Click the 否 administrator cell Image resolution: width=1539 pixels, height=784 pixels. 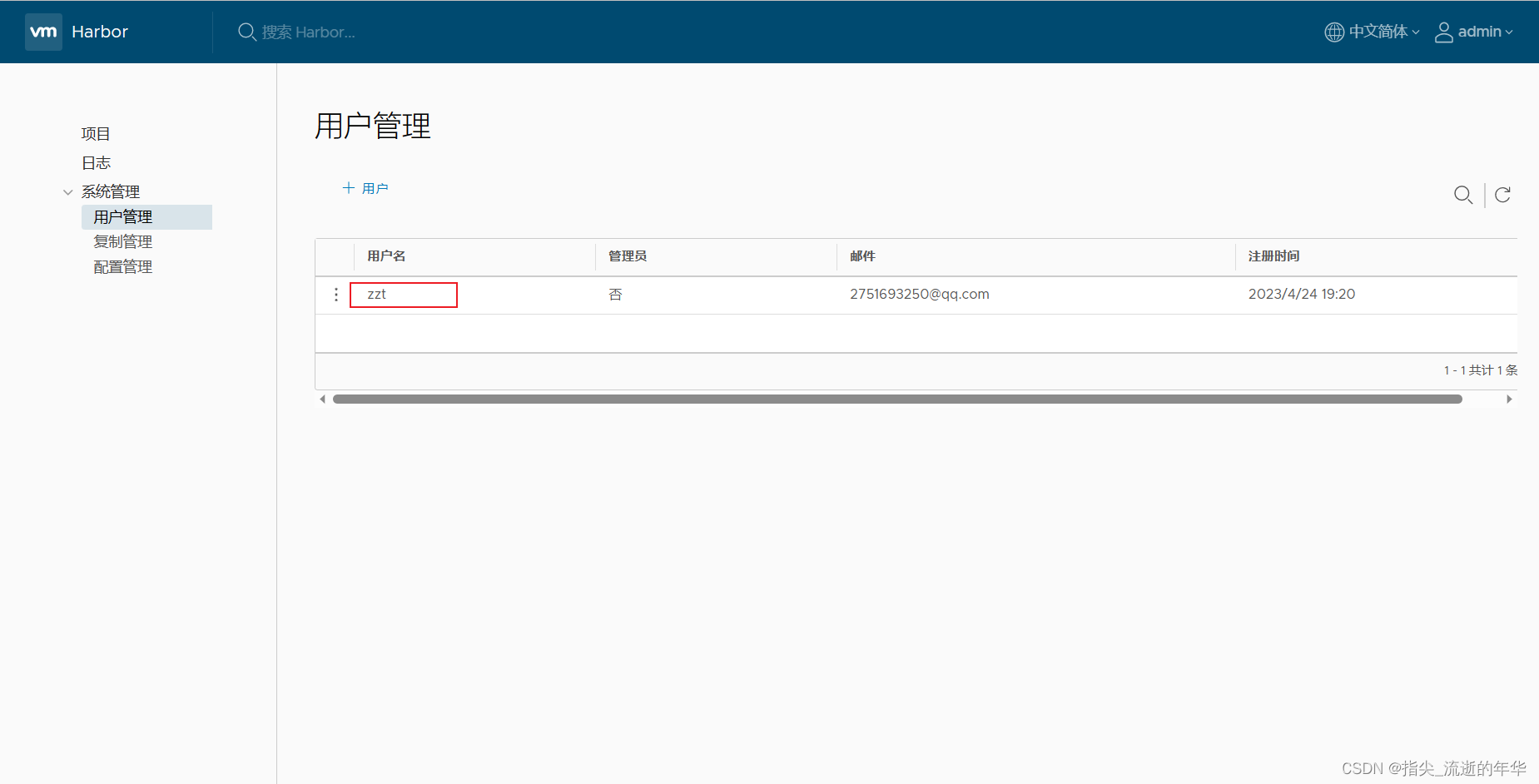pyautogui.click(x=615, y=295)
